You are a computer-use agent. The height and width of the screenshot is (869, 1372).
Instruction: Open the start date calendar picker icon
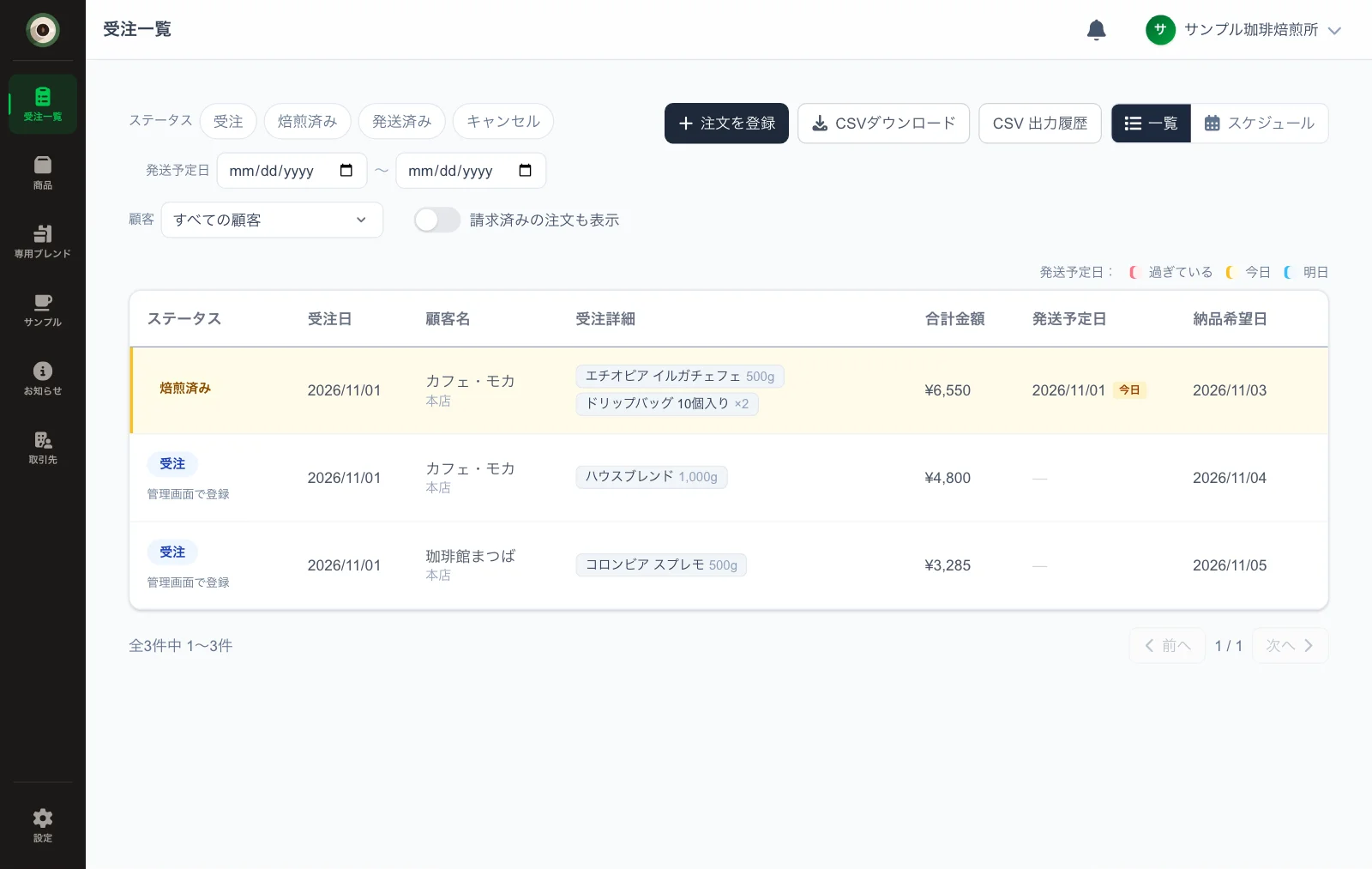346,171
